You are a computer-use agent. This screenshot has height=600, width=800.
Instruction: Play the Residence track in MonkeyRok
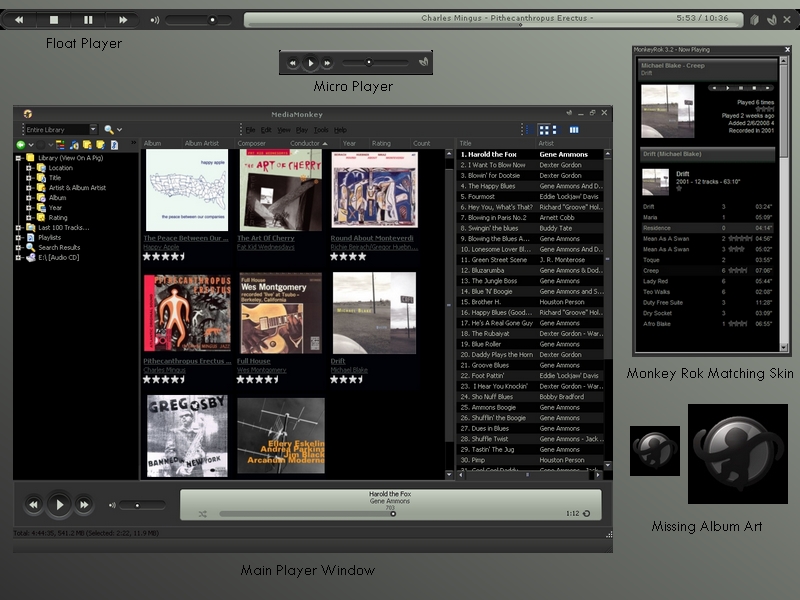tap(707, 228)
